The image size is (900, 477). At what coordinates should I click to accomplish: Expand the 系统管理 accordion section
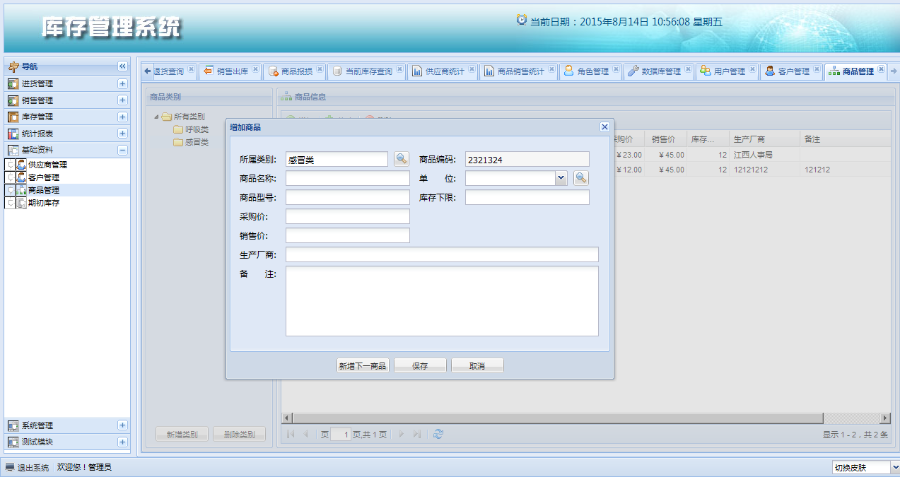coord(122,425)
